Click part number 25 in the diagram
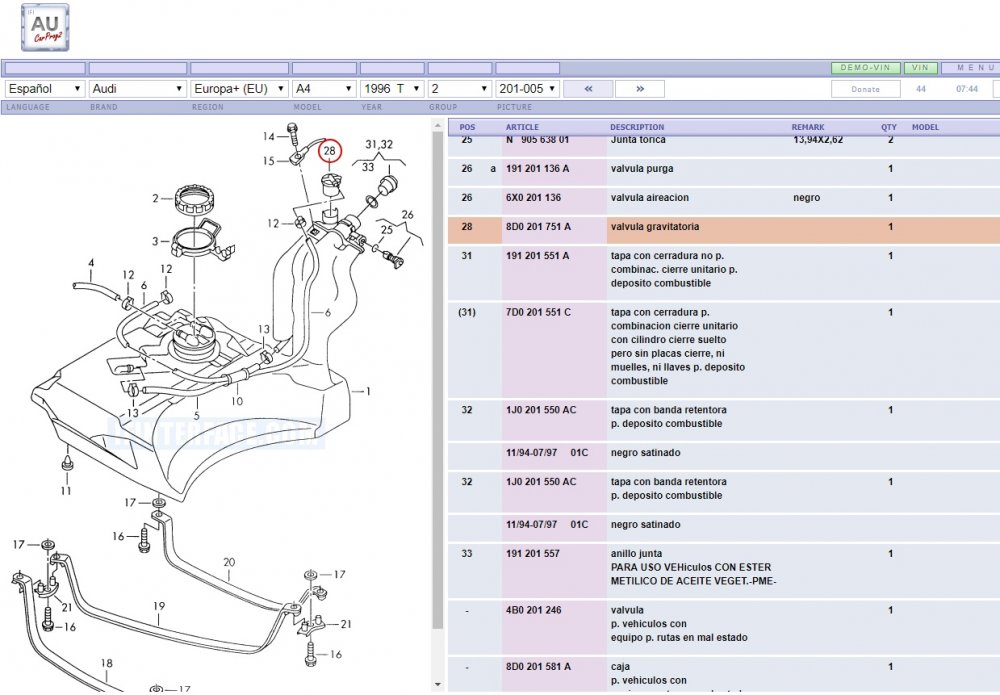 tap(386, 230)
